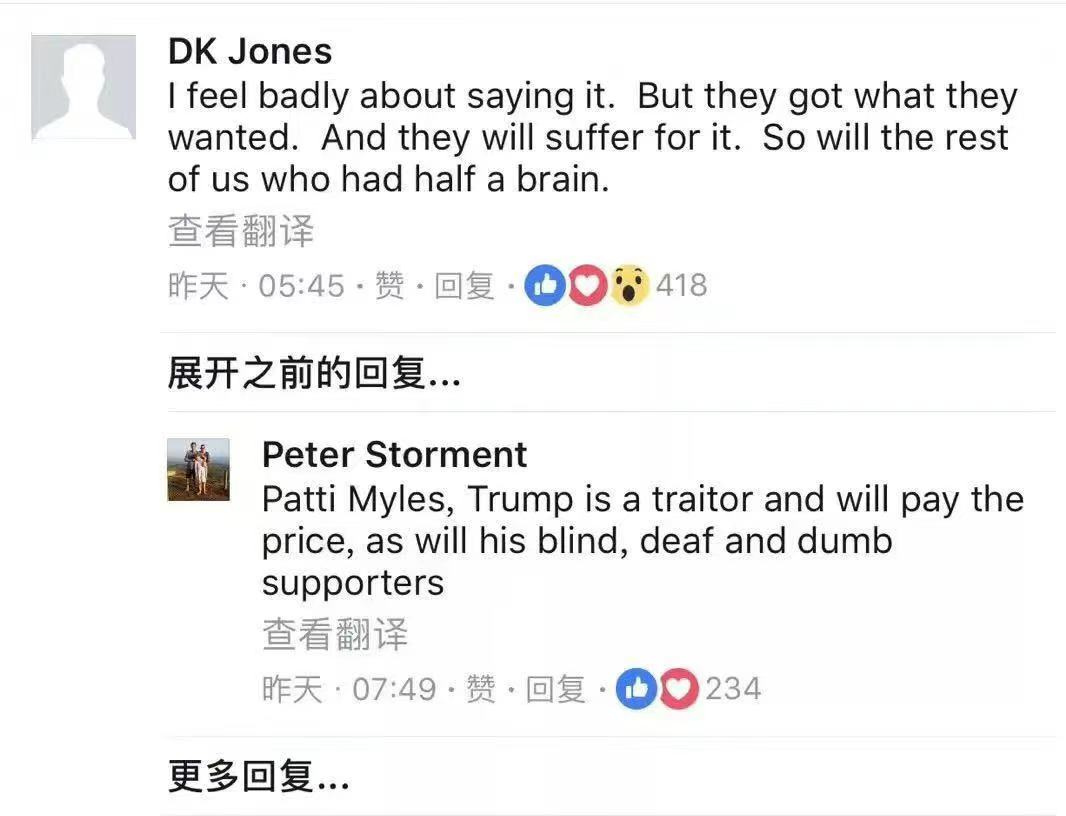Viewport: 1066px width, 816px height.
Task: Open DK Jones profile name link
Action: click(250, 52)
